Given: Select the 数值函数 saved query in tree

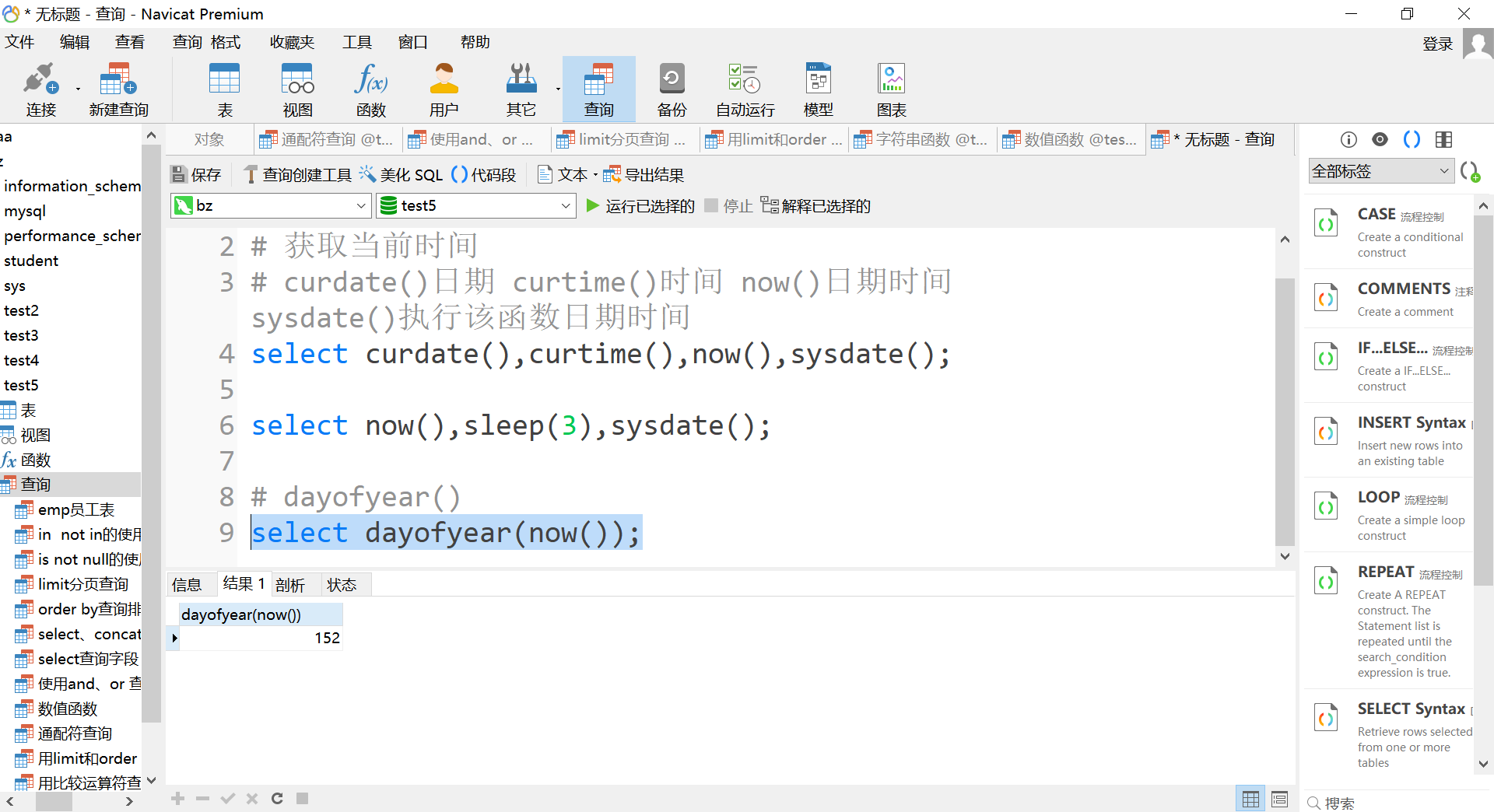Looking at the screenshot, I should (67, 709).
